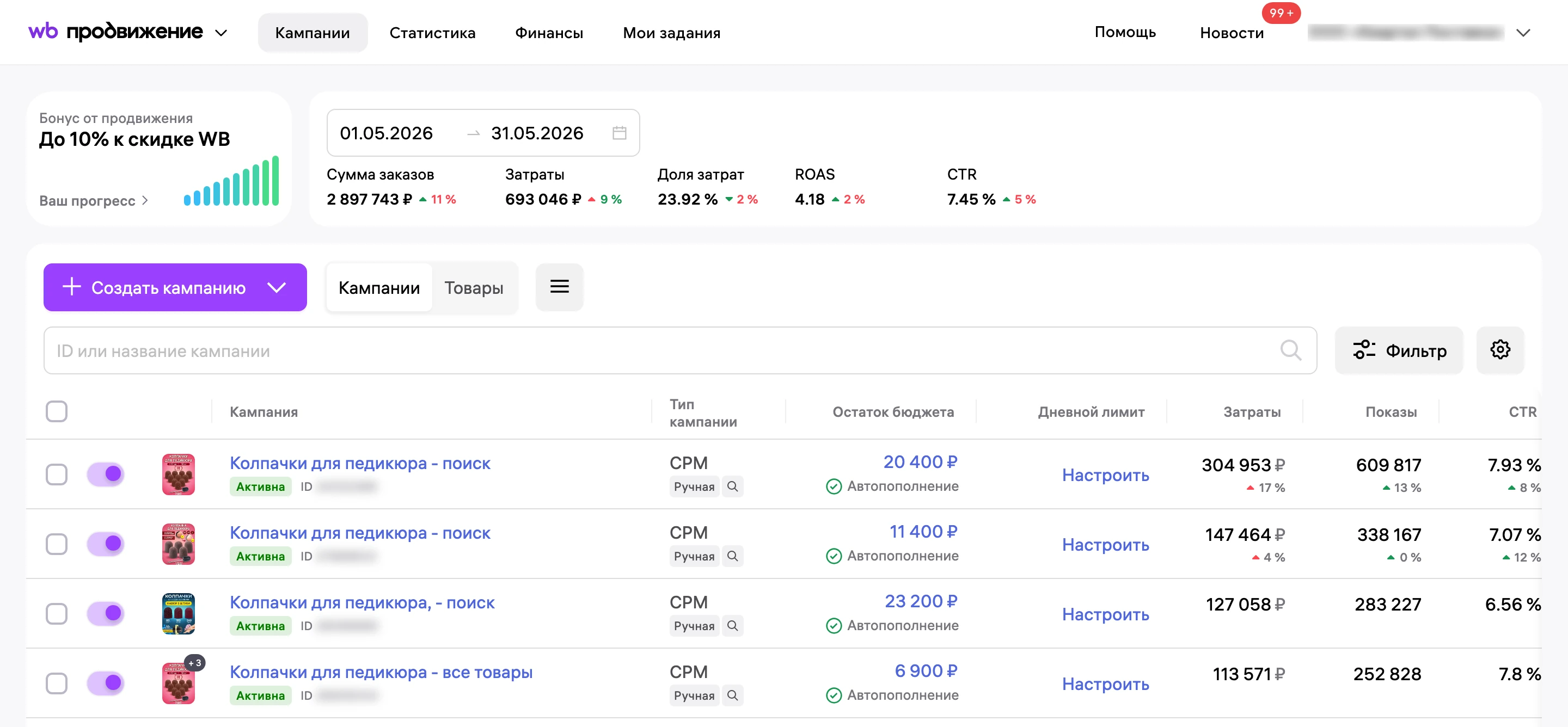Click the bonus progress bar chart
Image resolution: width=1568 pixels, height=727 pixels.
tap(231, 181)
